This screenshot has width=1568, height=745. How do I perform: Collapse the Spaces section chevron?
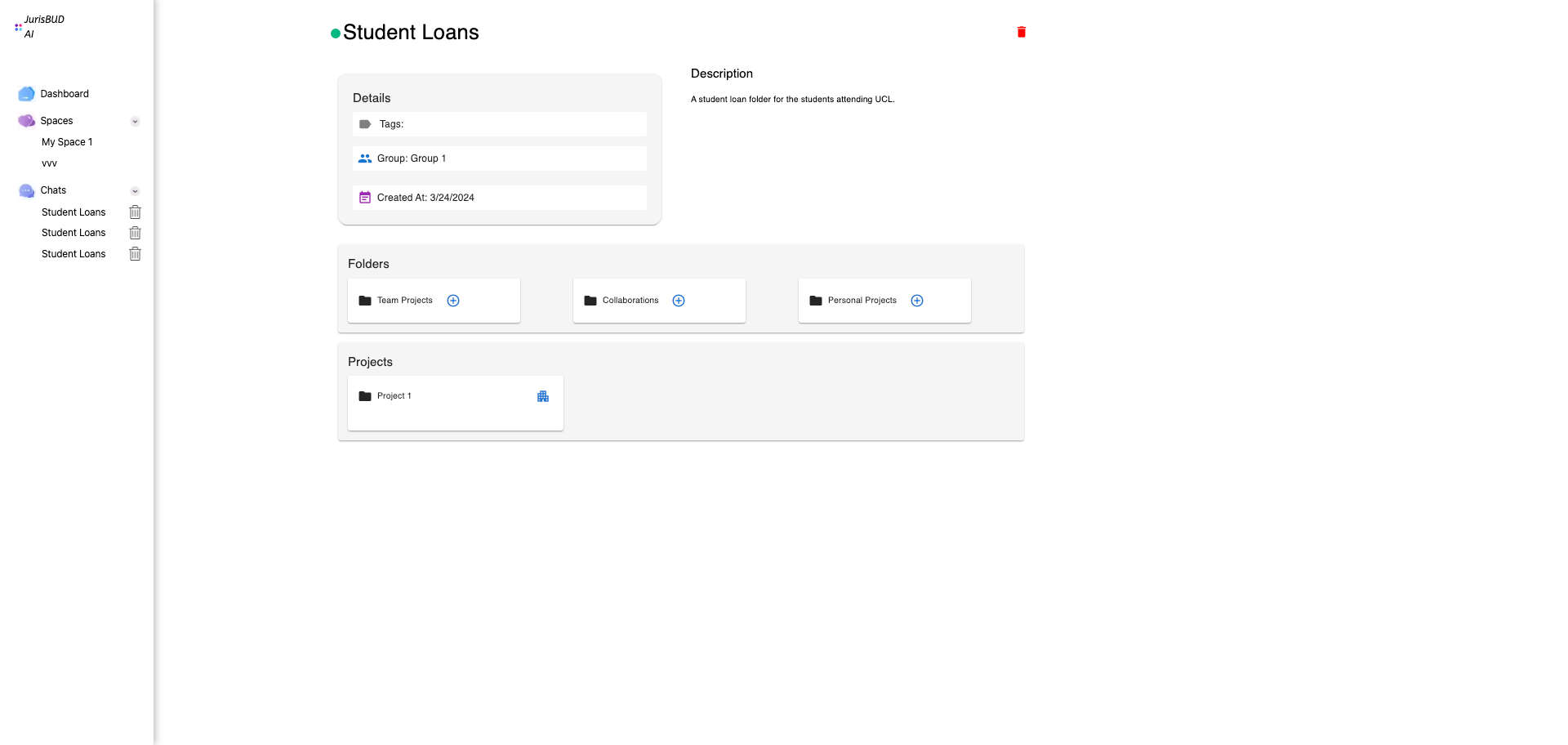[135, 122]
